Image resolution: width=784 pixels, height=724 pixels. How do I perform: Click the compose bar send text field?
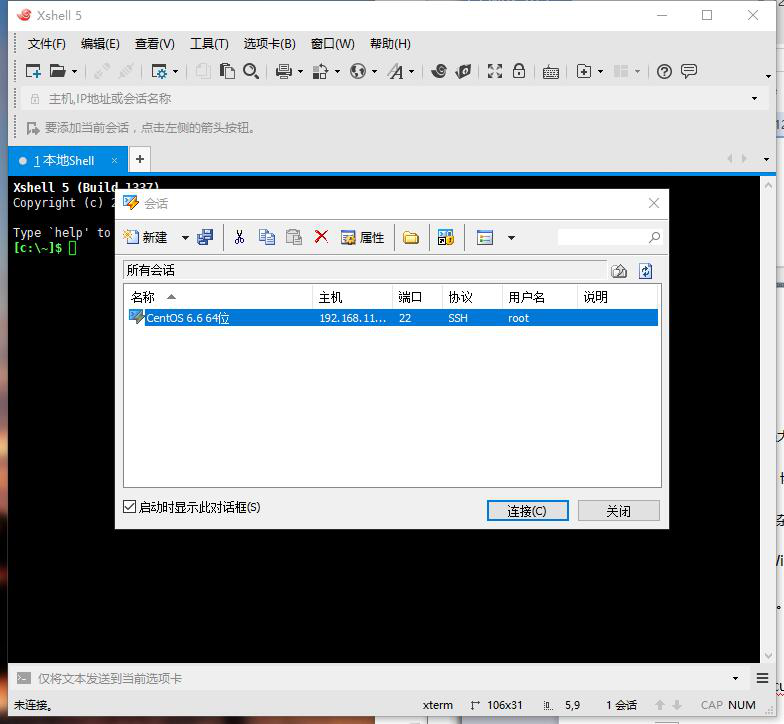[380, 678]
